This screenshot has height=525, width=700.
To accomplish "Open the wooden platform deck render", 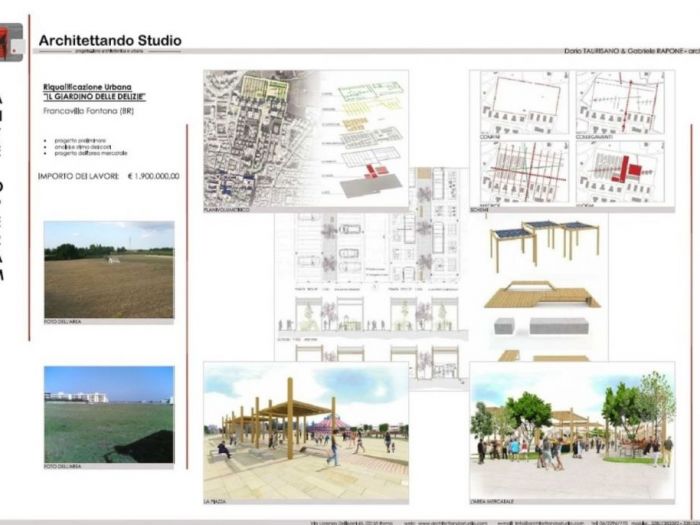I will pyautogui.click(x=542, y=295).
